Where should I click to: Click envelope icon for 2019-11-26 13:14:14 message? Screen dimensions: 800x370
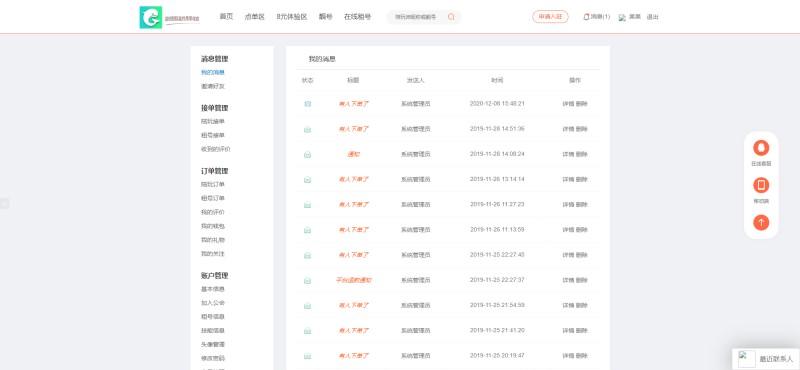coord(307,180)
